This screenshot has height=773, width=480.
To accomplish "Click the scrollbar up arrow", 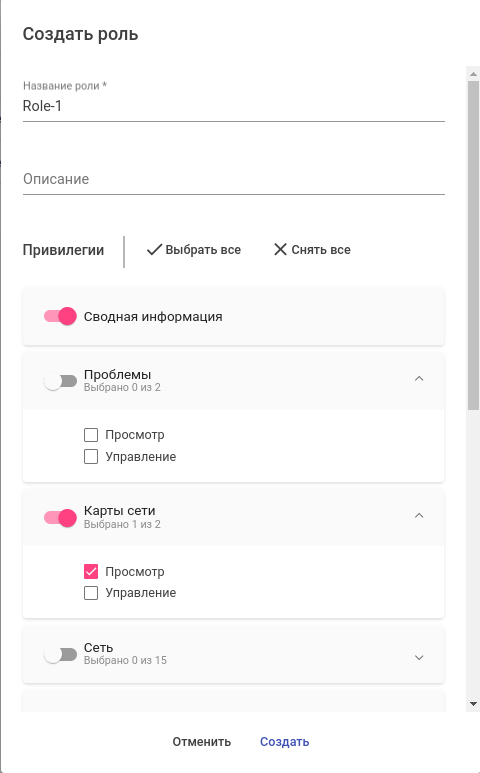I will 473,74.
